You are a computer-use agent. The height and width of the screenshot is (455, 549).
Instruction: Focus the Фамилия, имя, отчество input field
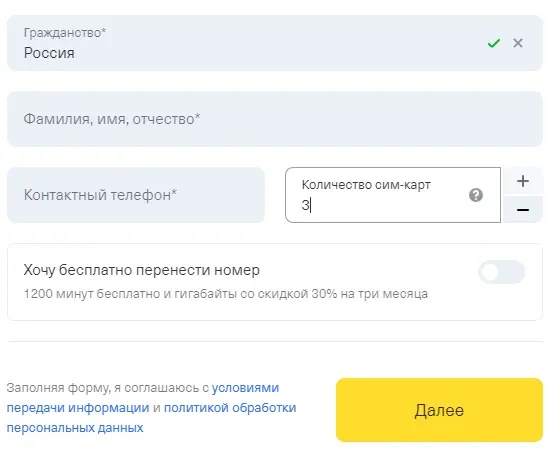275,119
